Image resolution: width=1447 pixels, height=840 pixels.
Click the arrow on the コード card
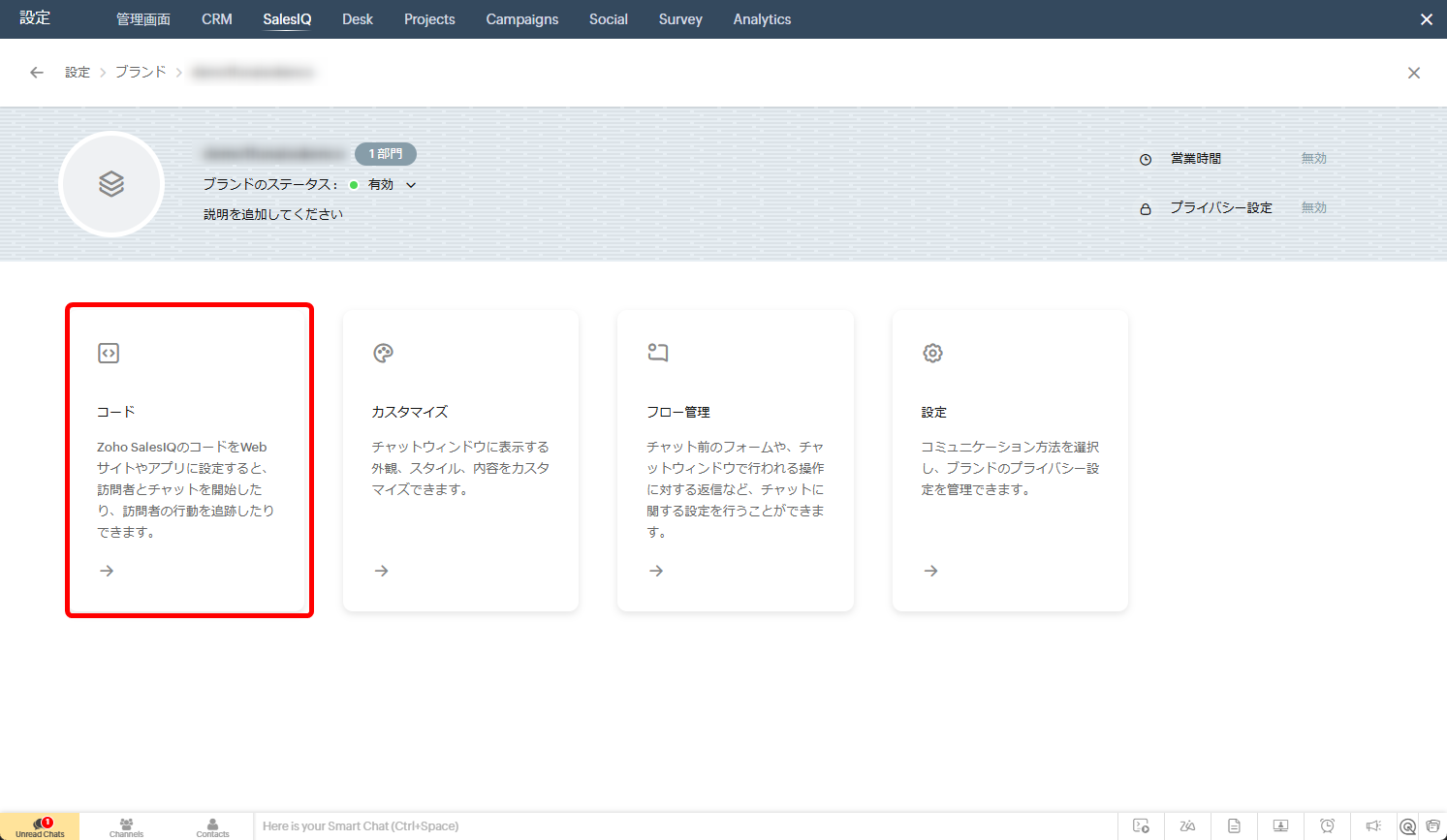coord(107,571)
